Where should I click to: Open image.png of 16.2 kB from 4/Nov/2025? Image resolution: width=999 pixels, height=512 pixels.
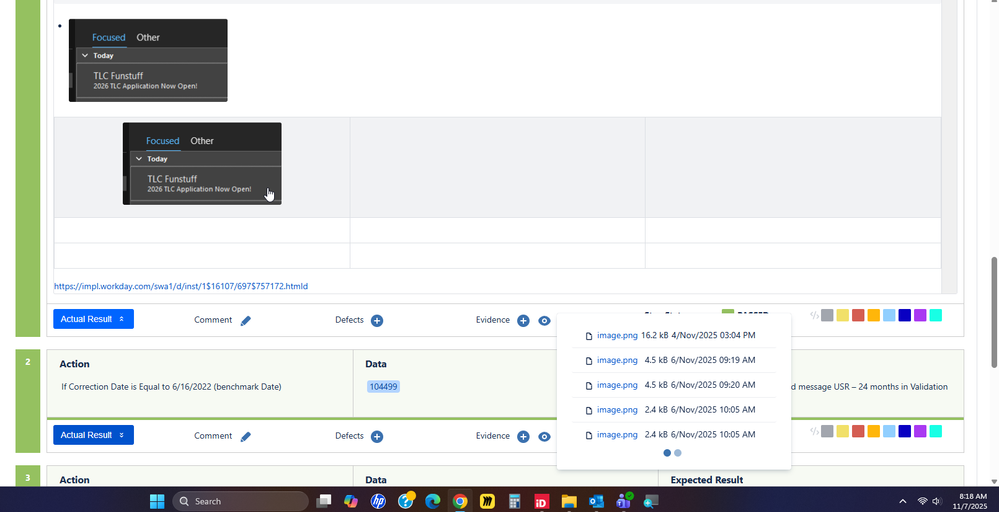click(617, 336)
